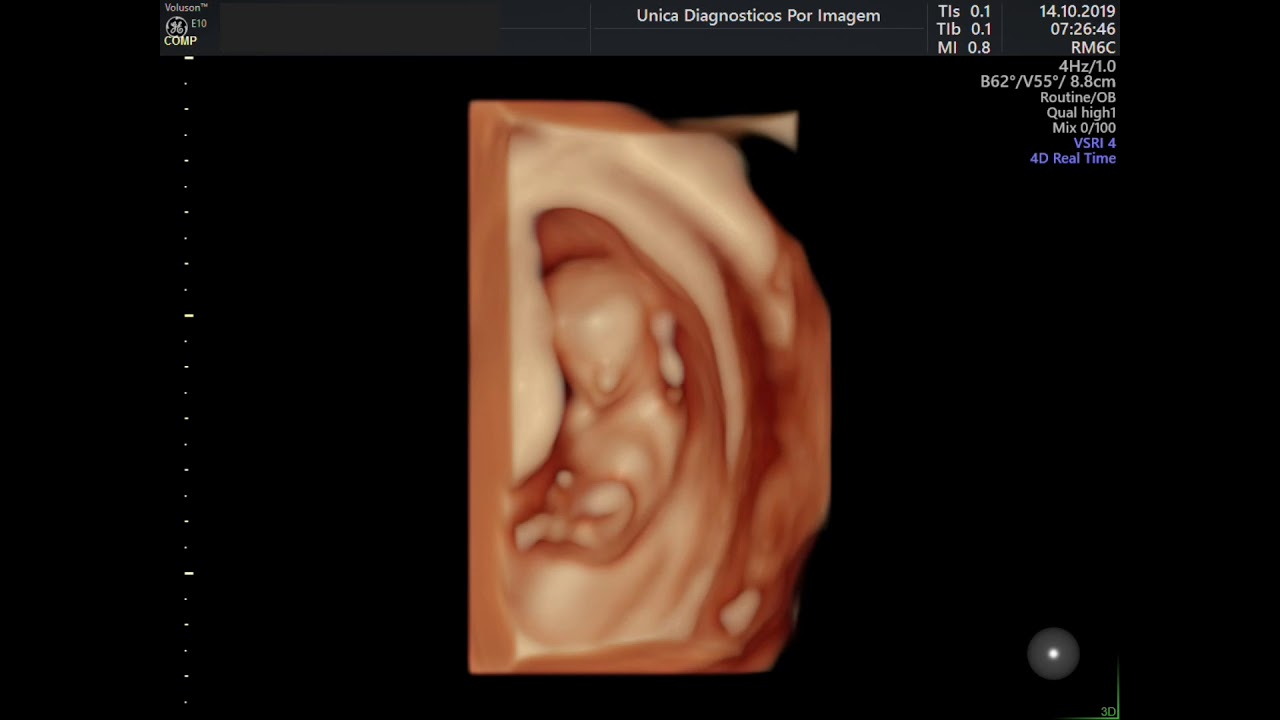
Task: Click the MI 0.8 value
Action: (x=964, y=48)
